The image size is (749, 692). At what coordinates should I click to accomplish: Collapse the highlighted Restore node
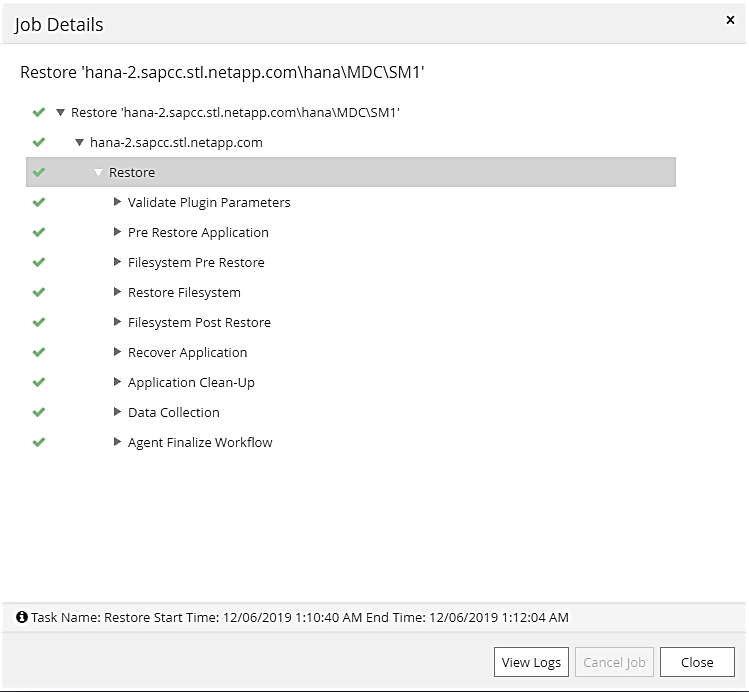[98, 172]
